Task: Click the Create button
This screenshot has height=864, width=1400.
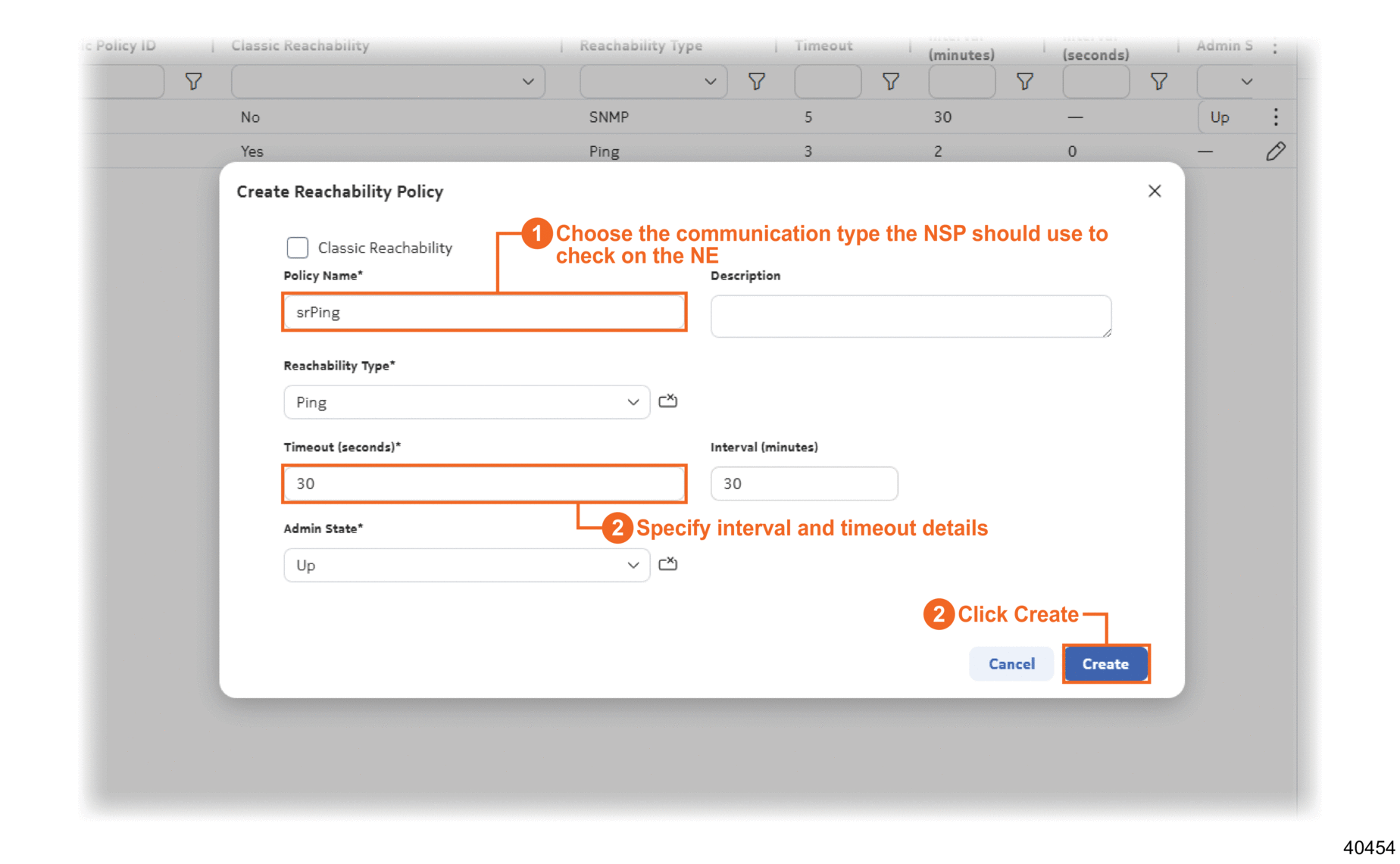Action: click(x=1105, y=664)
